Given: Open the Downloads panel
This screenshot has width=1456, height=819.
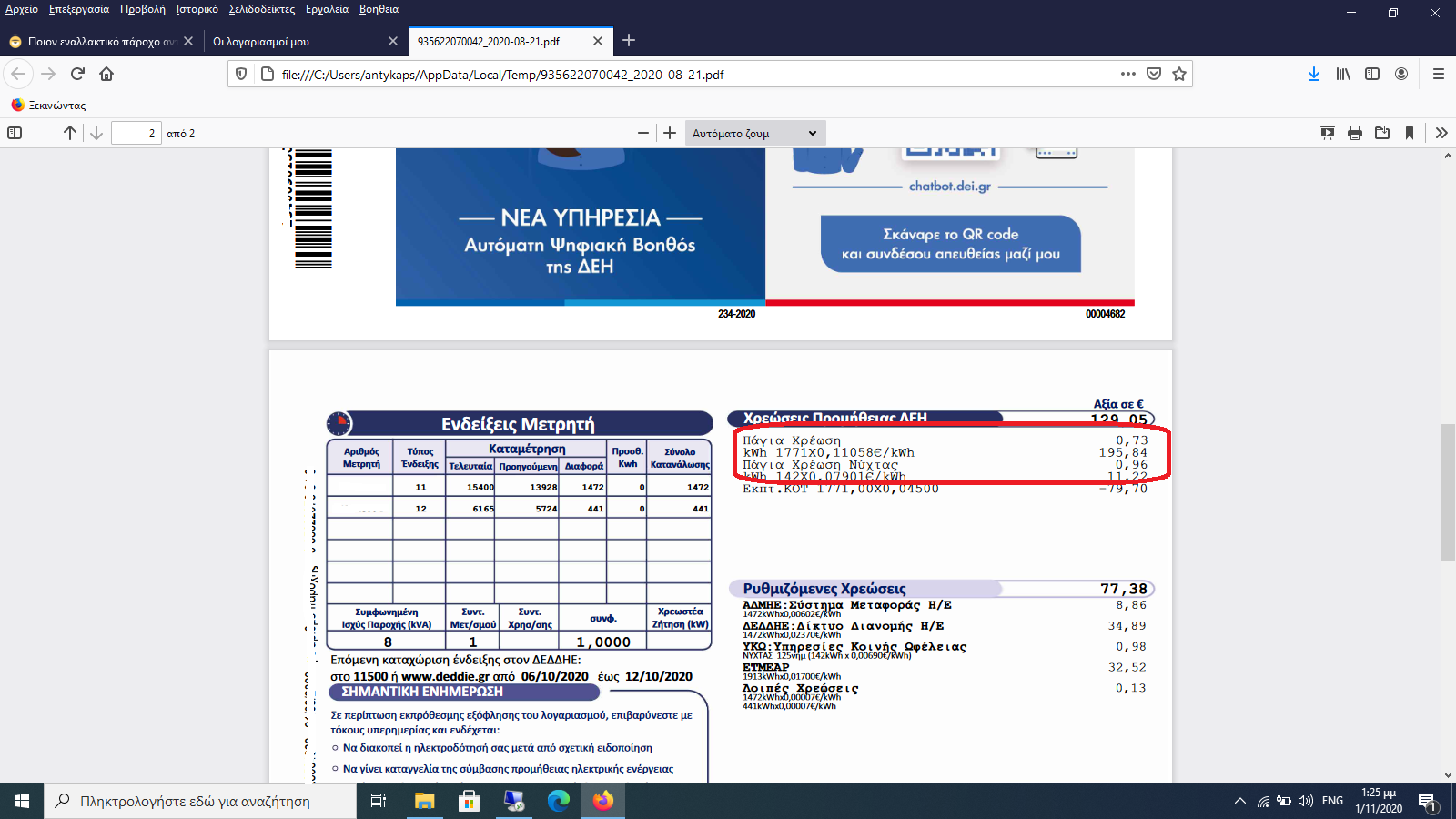Looking at the screenshot, I should 1314,74.
